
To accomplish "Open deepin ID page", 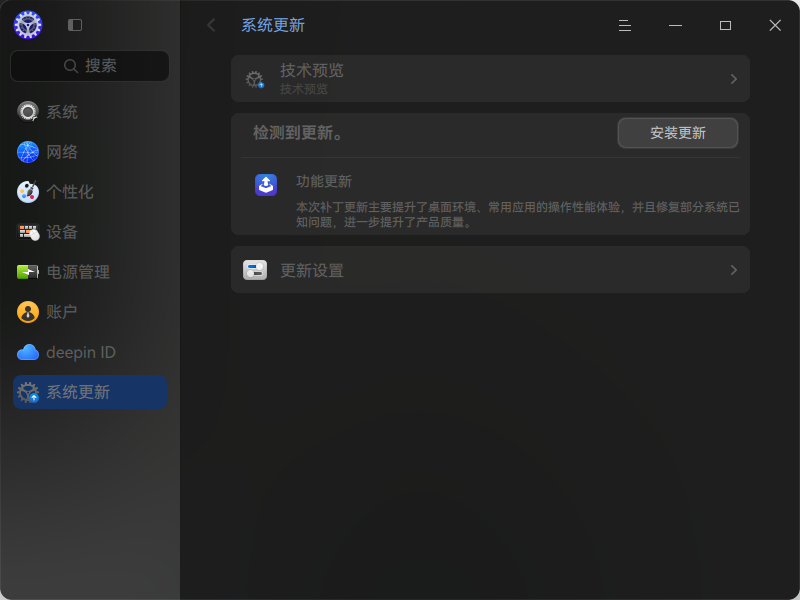I will [x=90, y=352].
